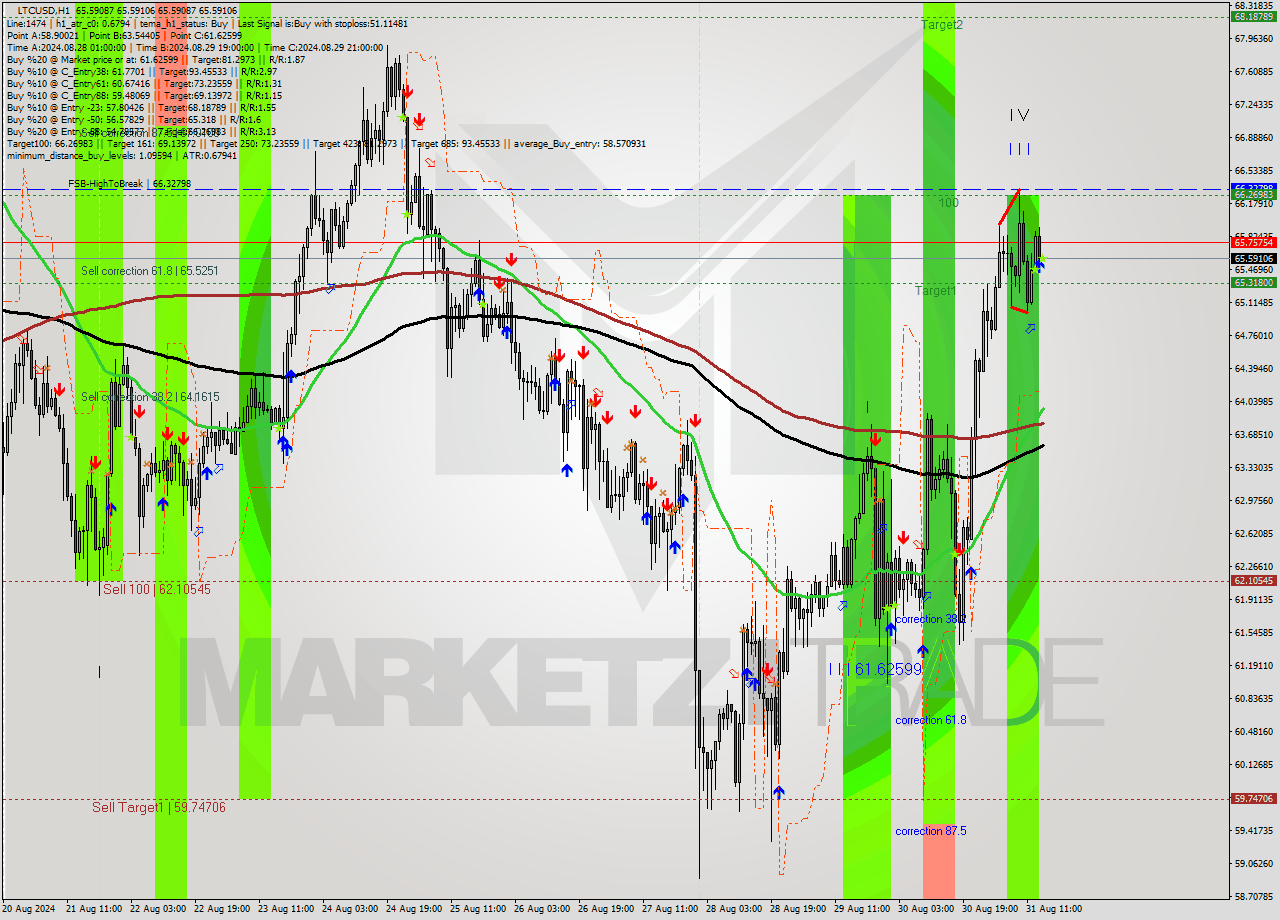Click the red 62.10545 price tag

[1253, 580]
